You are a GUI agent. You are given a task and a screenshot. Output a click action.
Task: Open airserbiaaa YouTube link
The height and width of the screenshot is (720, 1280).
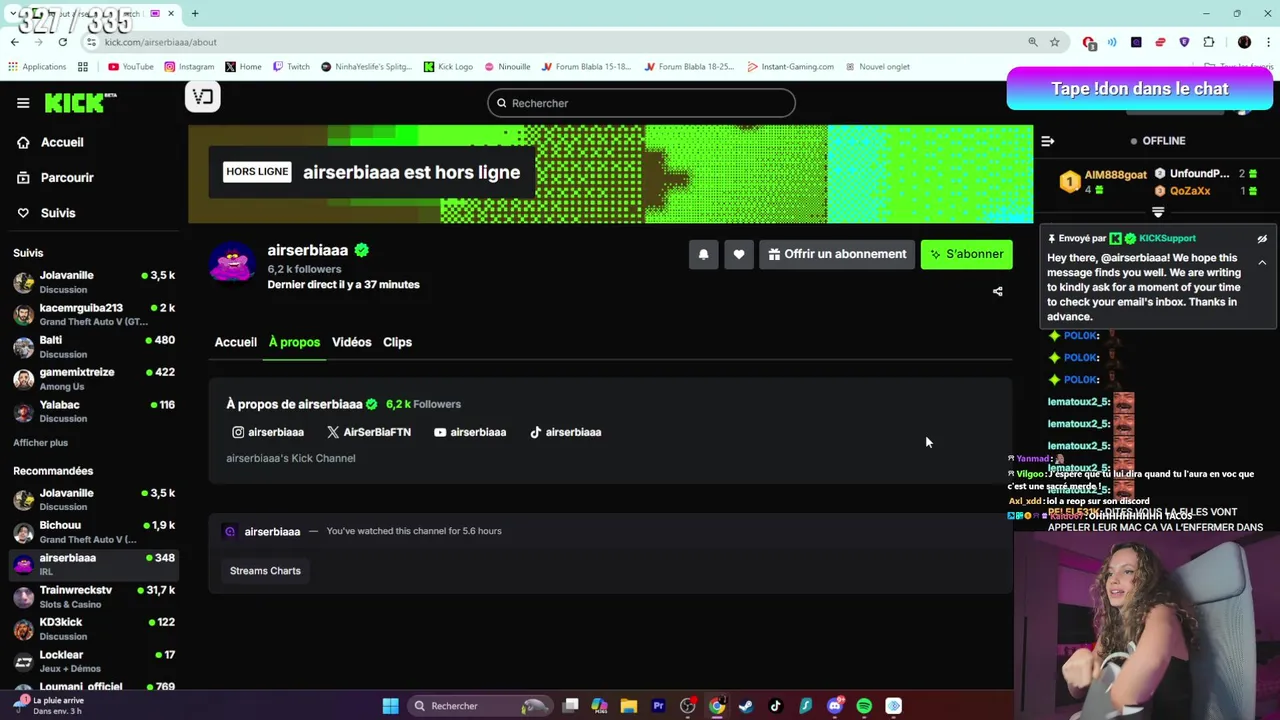[470, 432]
